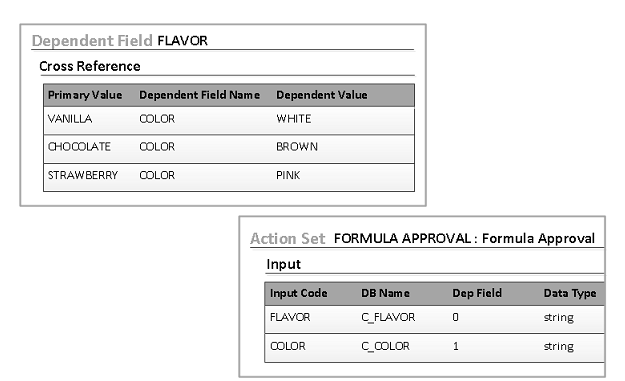Viewport: 625px width, 381px height.
Task: Click the Dependent Field Name column header
Action: [x=199, y=95]
